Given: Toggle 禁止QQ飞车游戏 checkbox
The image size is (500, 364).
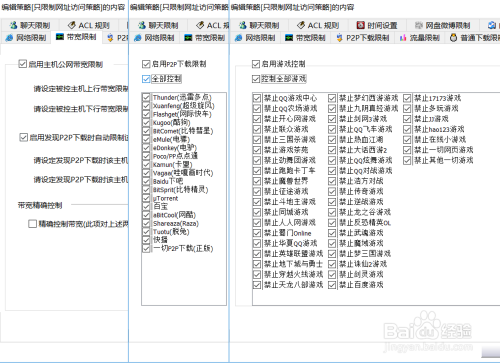Looking at the screenshot, I should 332,129.
